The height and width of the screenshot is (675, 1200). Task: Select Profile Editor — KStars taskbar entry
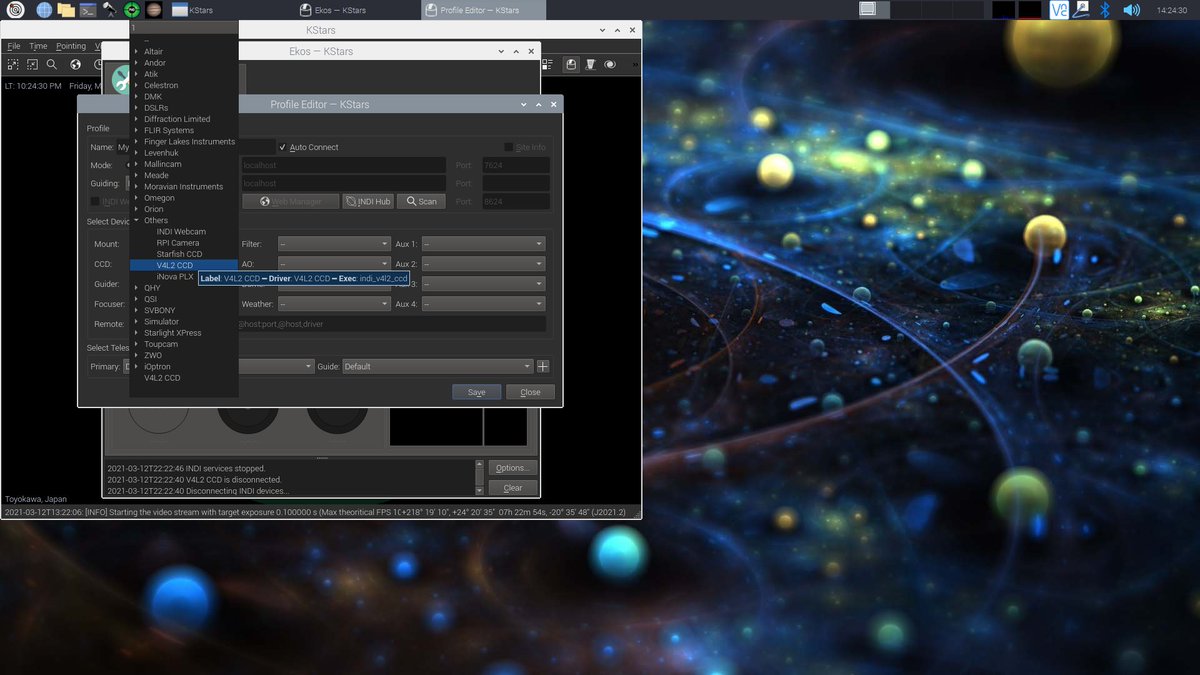tap(483, 10)
